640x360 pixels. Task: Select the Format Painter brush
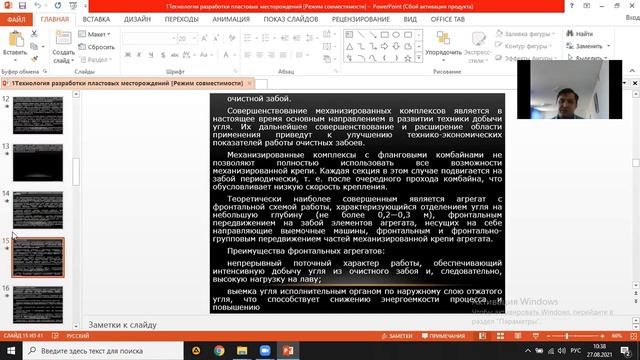coord(34,59)
